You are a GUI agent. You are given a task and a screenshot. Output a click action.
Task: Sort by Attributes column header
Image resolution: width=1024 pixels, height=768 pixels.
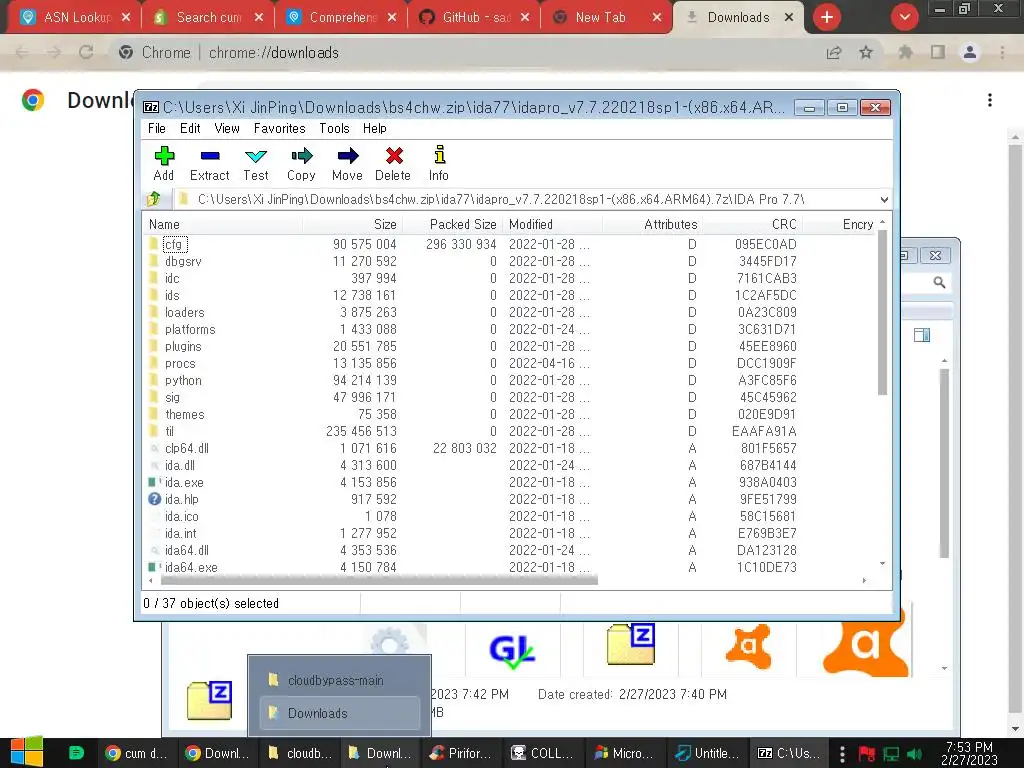652,224
